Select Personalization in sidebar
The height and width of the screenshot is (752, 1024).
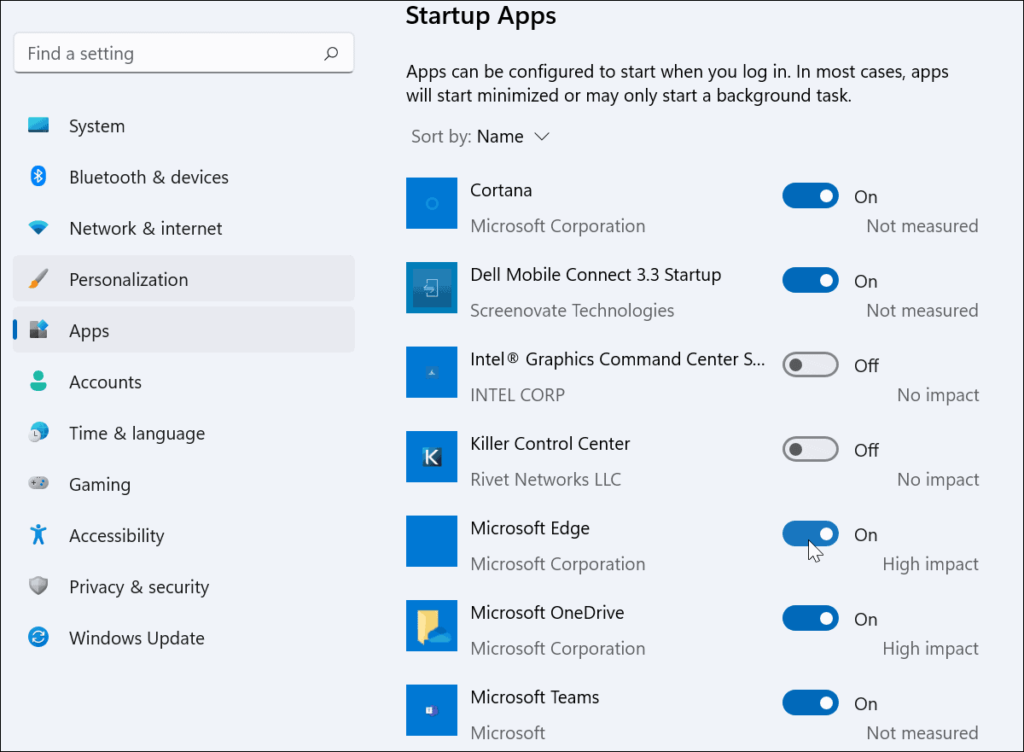[x=184, y=279]
